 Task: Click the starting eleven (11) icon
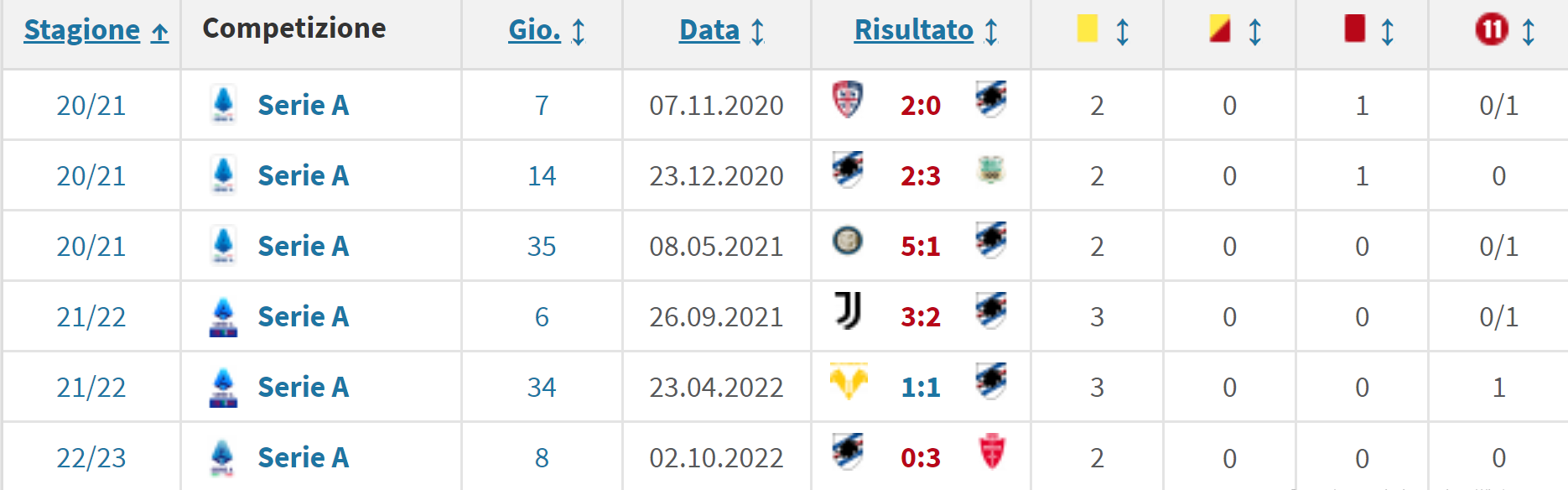(1492, 30)
